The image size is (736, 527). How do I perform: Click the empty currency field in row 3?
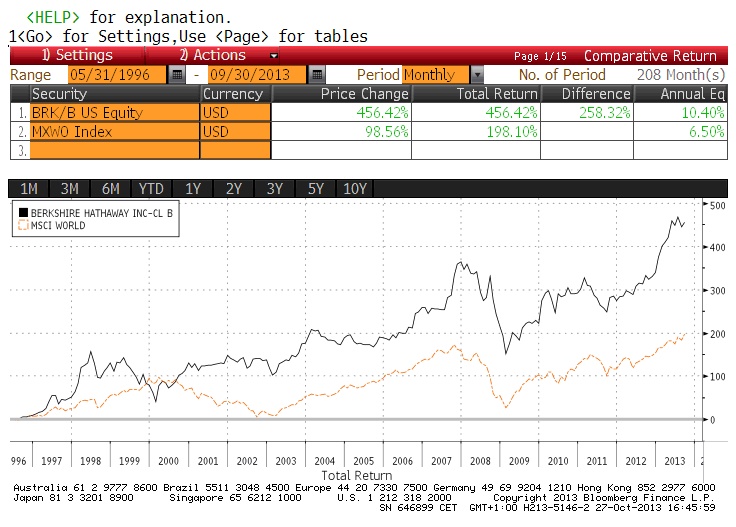[236, 150]
